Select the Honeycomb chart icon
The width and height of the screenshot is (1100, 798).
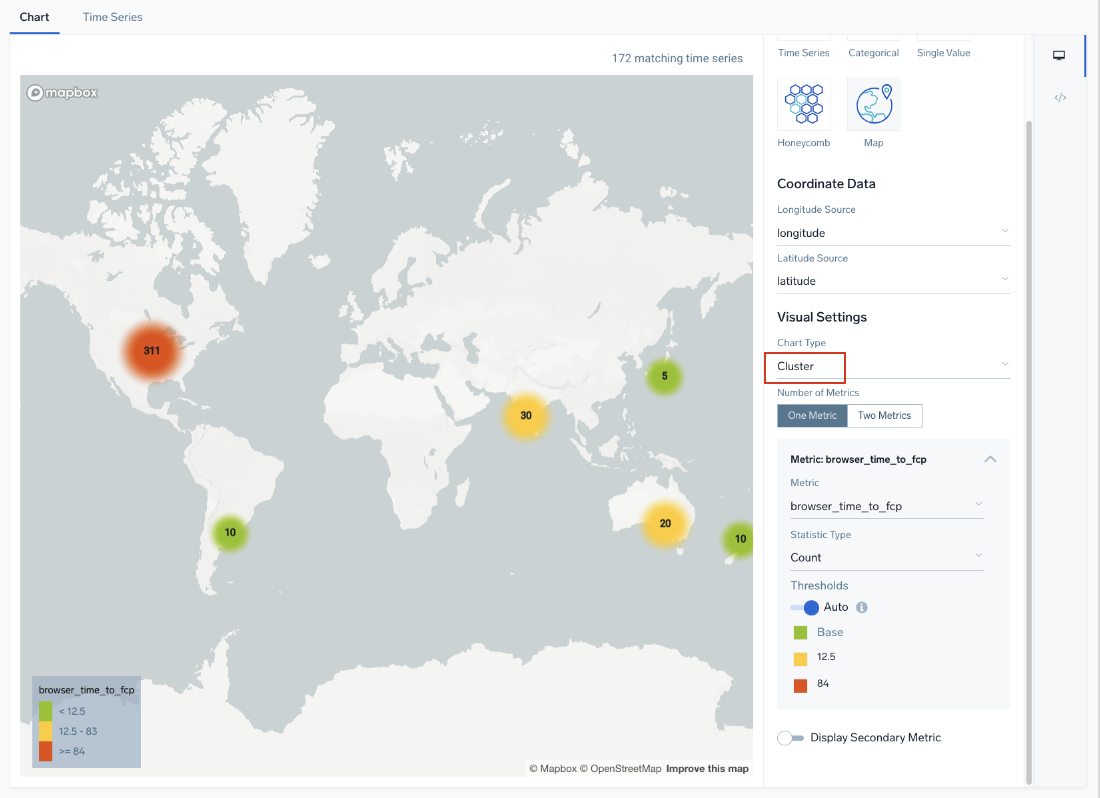[x=804, y=105]
